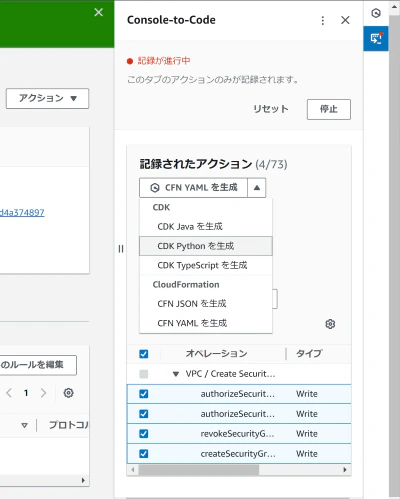
Task: Click the 停止 button to stop recording
Action: click(329, 109)
